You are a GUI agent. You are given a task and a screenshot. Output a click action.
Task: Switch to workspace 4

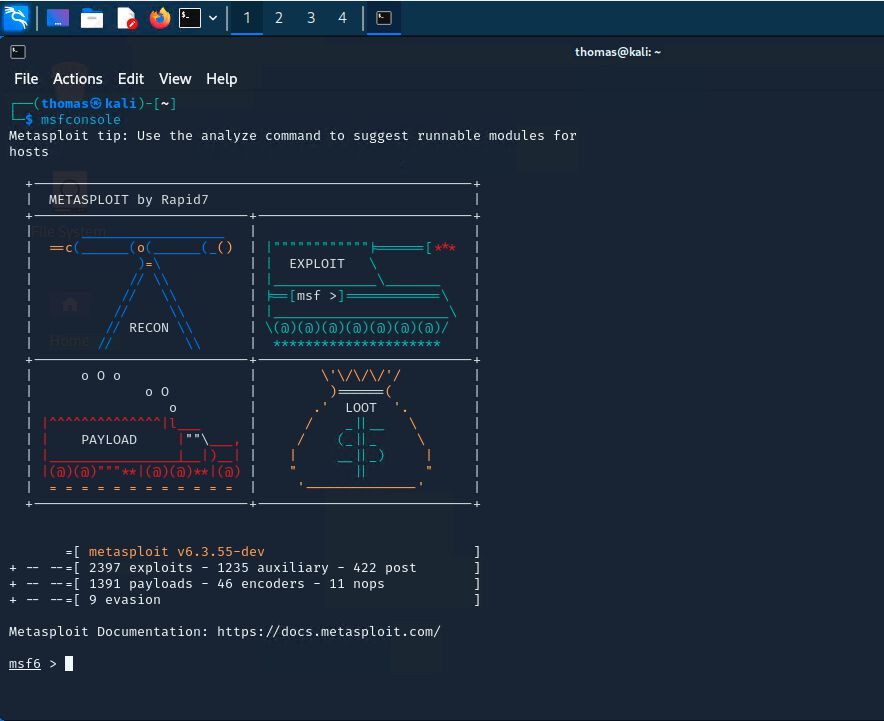pyautogui.click(x=343, y=17)
